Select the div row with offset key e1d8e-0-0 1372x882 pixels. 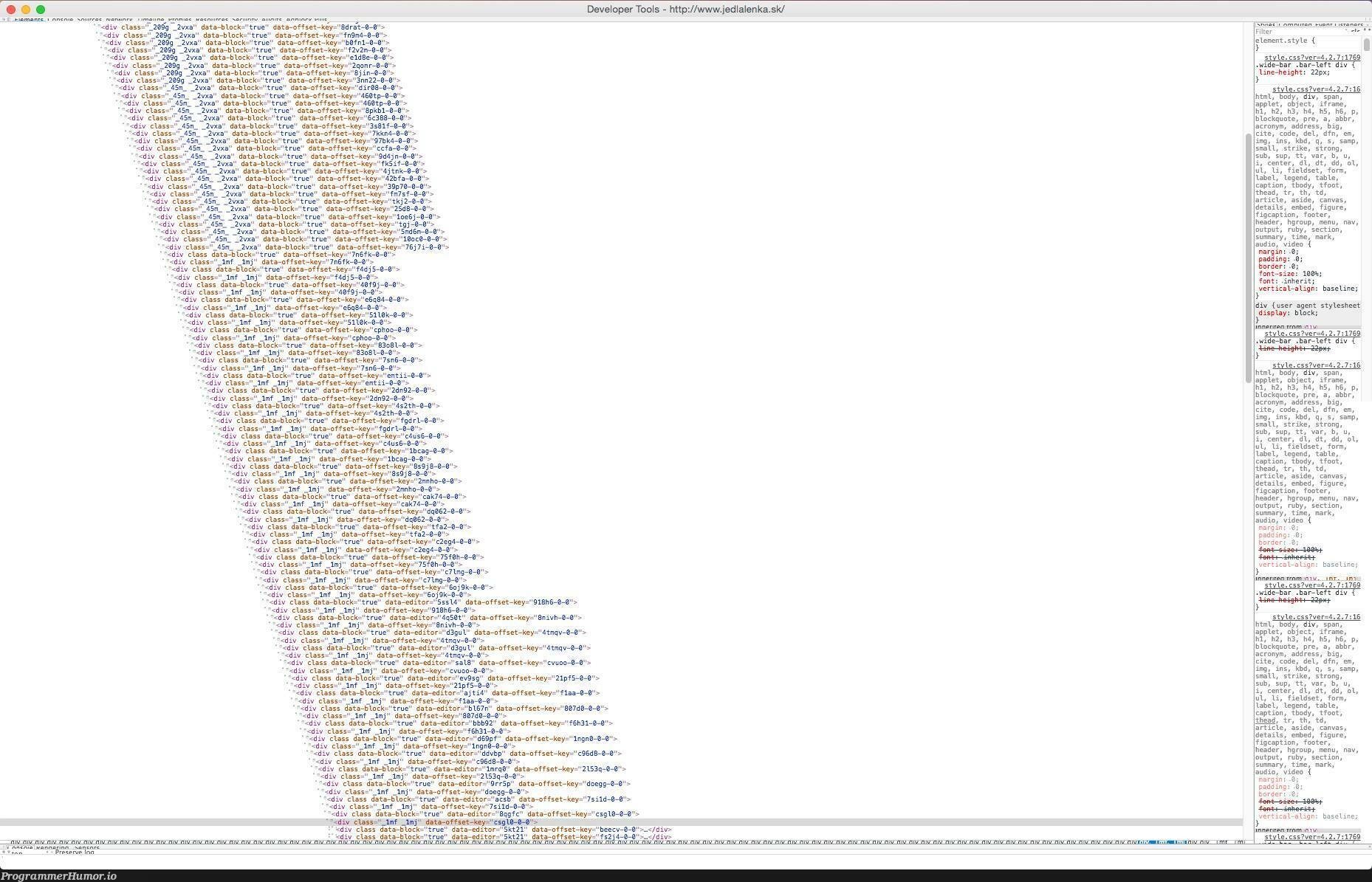[x=251, y=58]
